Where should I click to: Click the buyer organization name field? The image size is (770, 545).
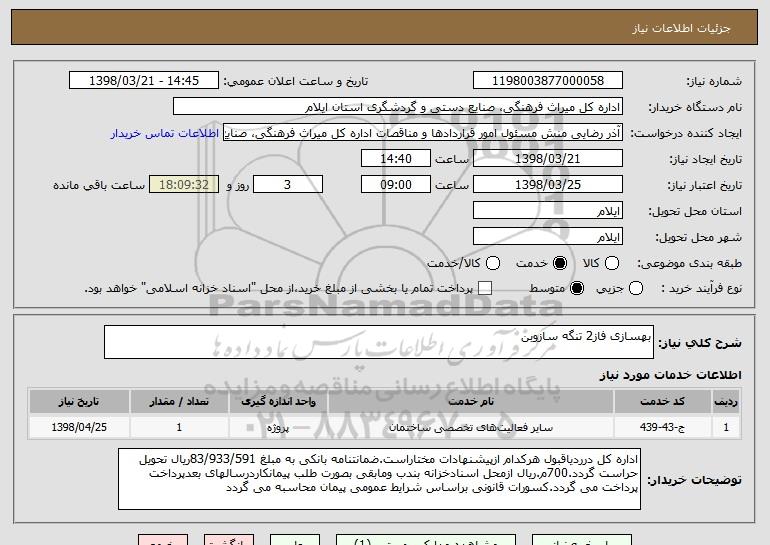point(398,107)
